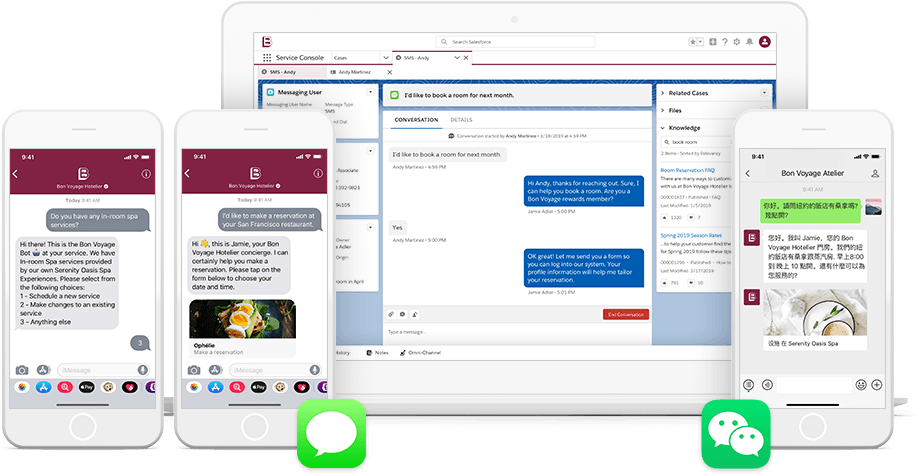Click the favorites star in Salesforce header
The width and height of the screenshot is (917, 474).
click(x=693, y=42)
